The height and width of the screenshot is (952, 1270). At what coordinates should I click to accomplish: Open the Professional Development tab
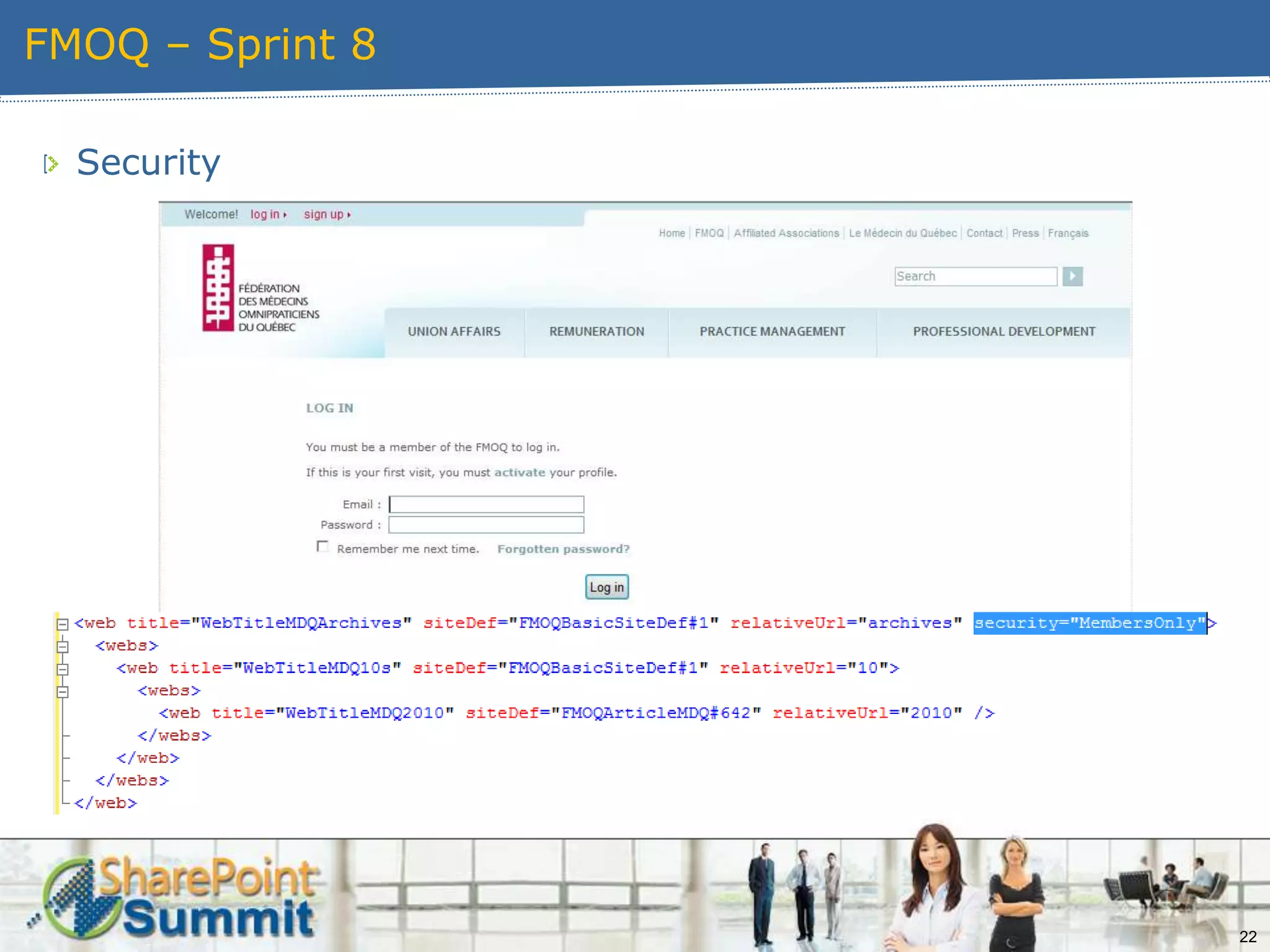[1004, 332]
